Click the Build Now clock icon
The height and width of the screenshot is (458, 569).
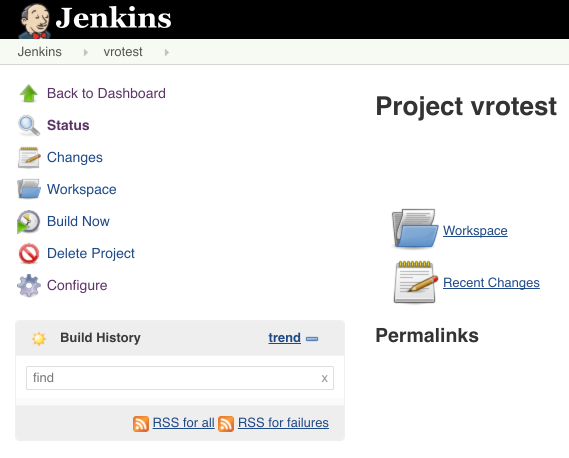coord(28,221)
